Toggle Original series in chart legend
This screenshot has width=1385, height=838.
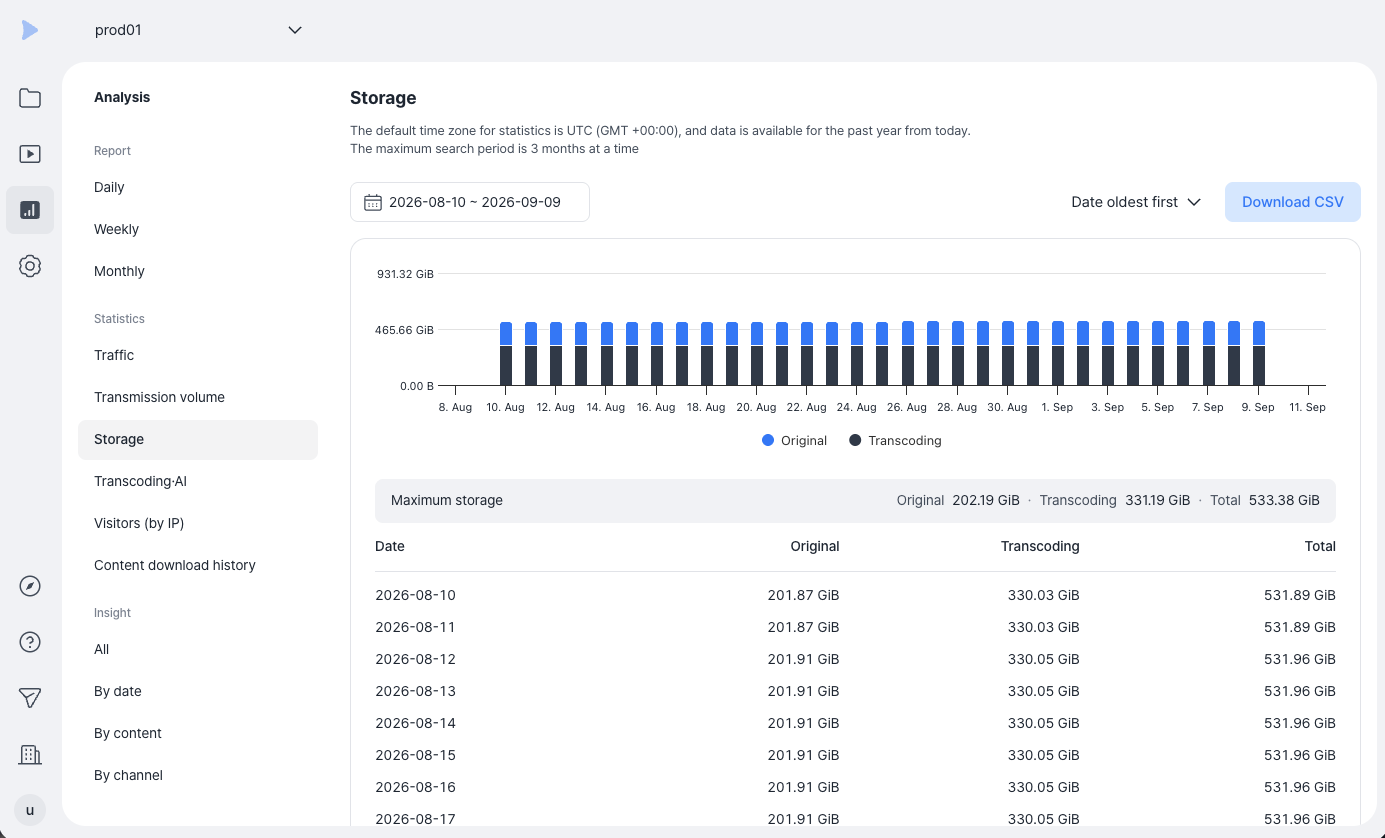click(x=795, y=440)
